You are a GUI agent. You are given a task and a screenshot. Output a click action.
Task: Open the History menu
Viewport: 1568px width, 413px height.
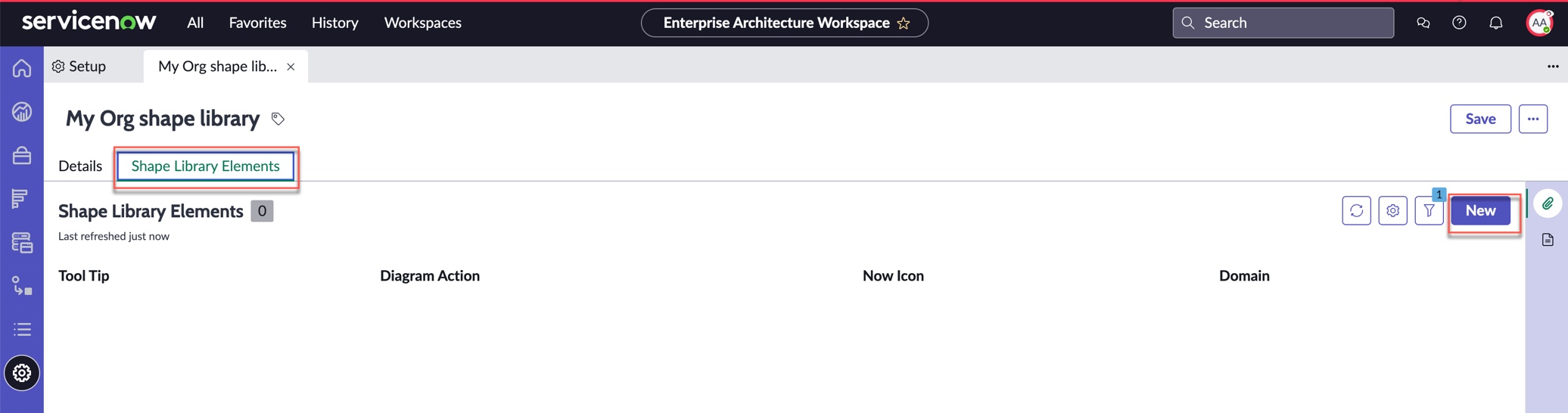click(x=334, y=23)
